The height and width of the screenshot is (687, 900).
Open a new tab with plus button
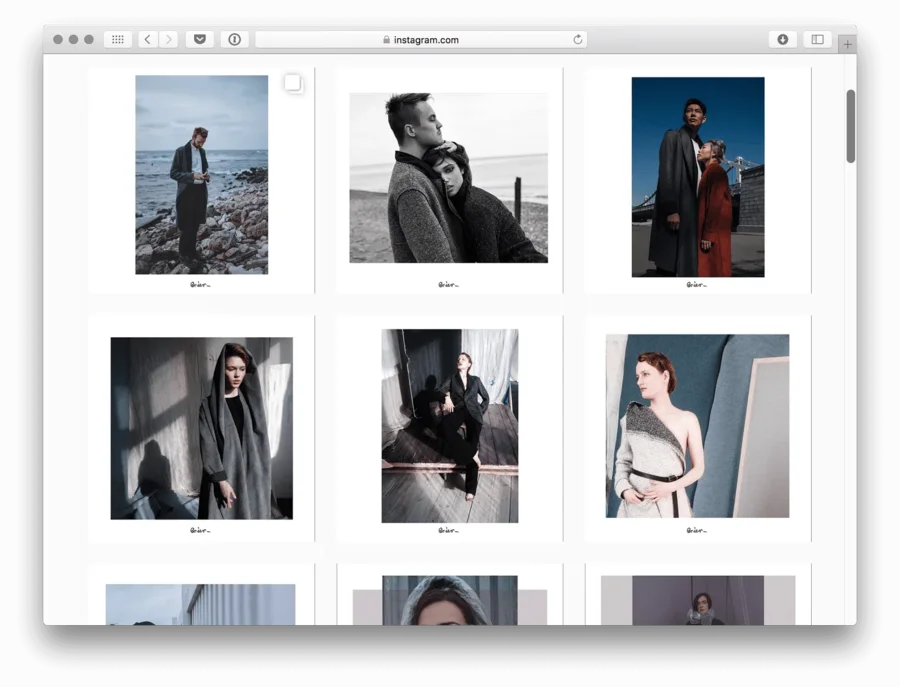pos(847,44)
